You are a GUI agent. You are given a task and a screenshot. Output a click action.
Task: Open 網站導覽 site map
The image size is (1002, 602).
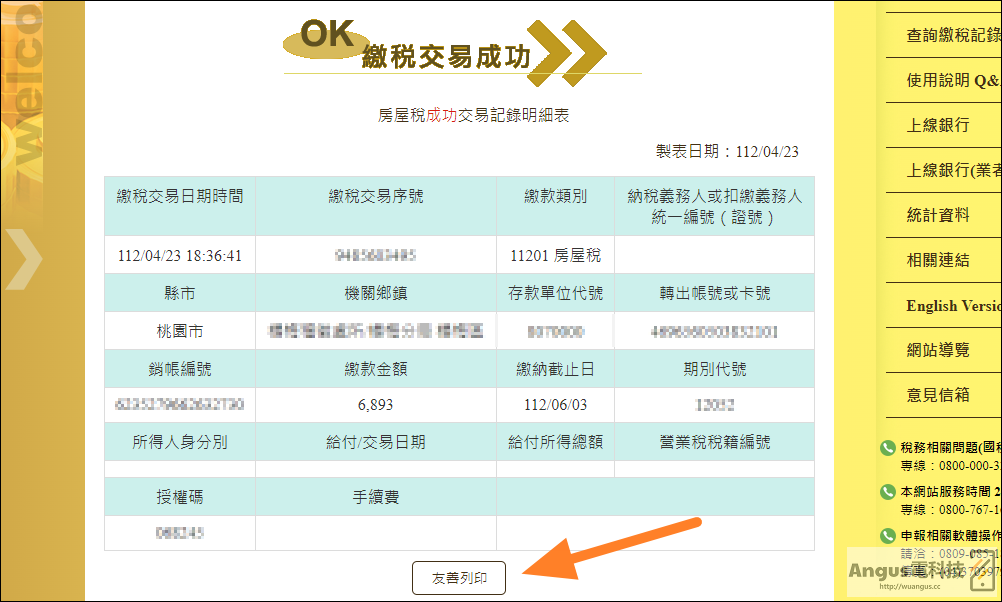coord(938,350)
